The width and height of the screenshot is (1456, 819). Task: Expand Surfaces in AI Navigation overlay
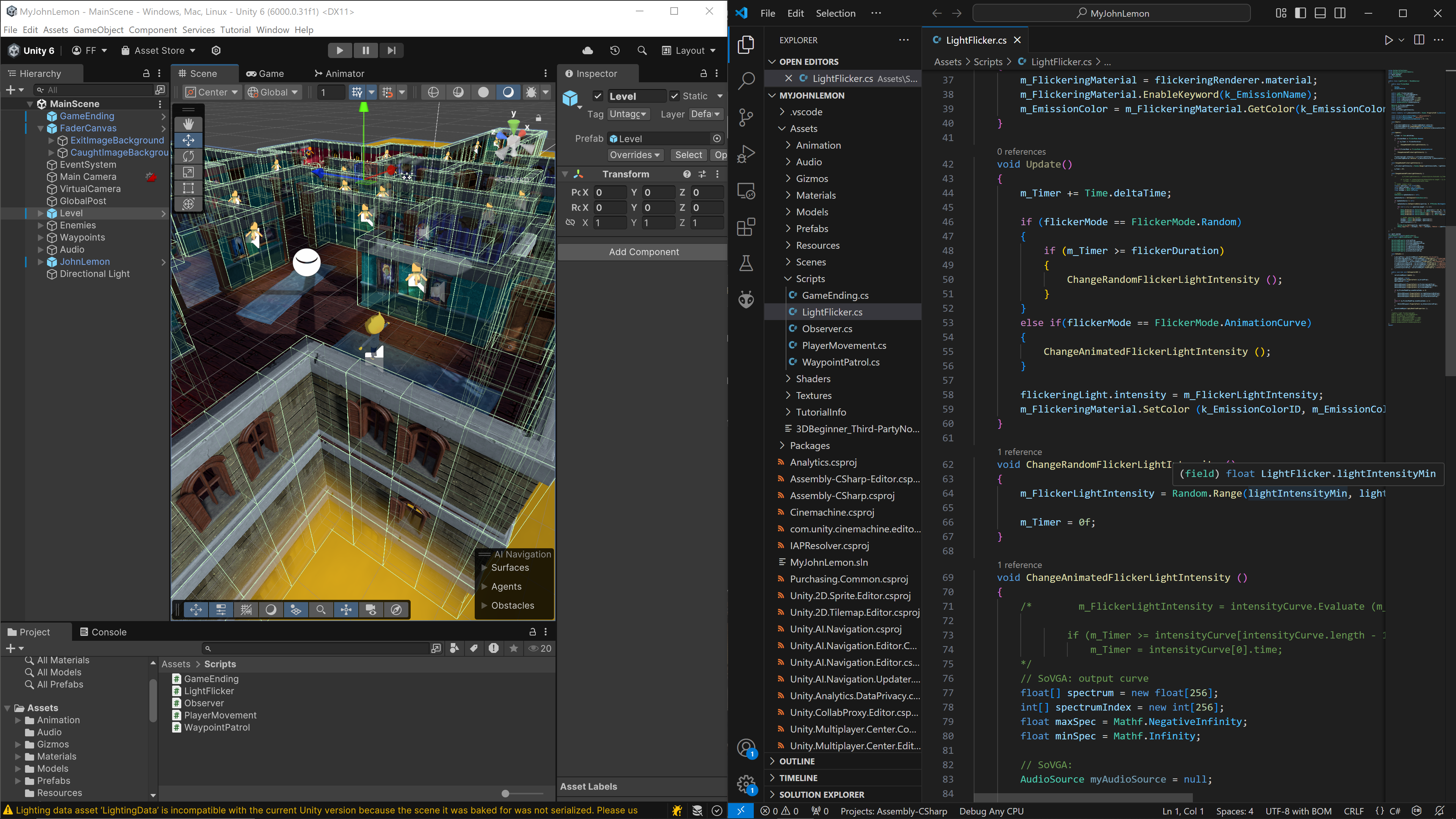pos(485,568)
